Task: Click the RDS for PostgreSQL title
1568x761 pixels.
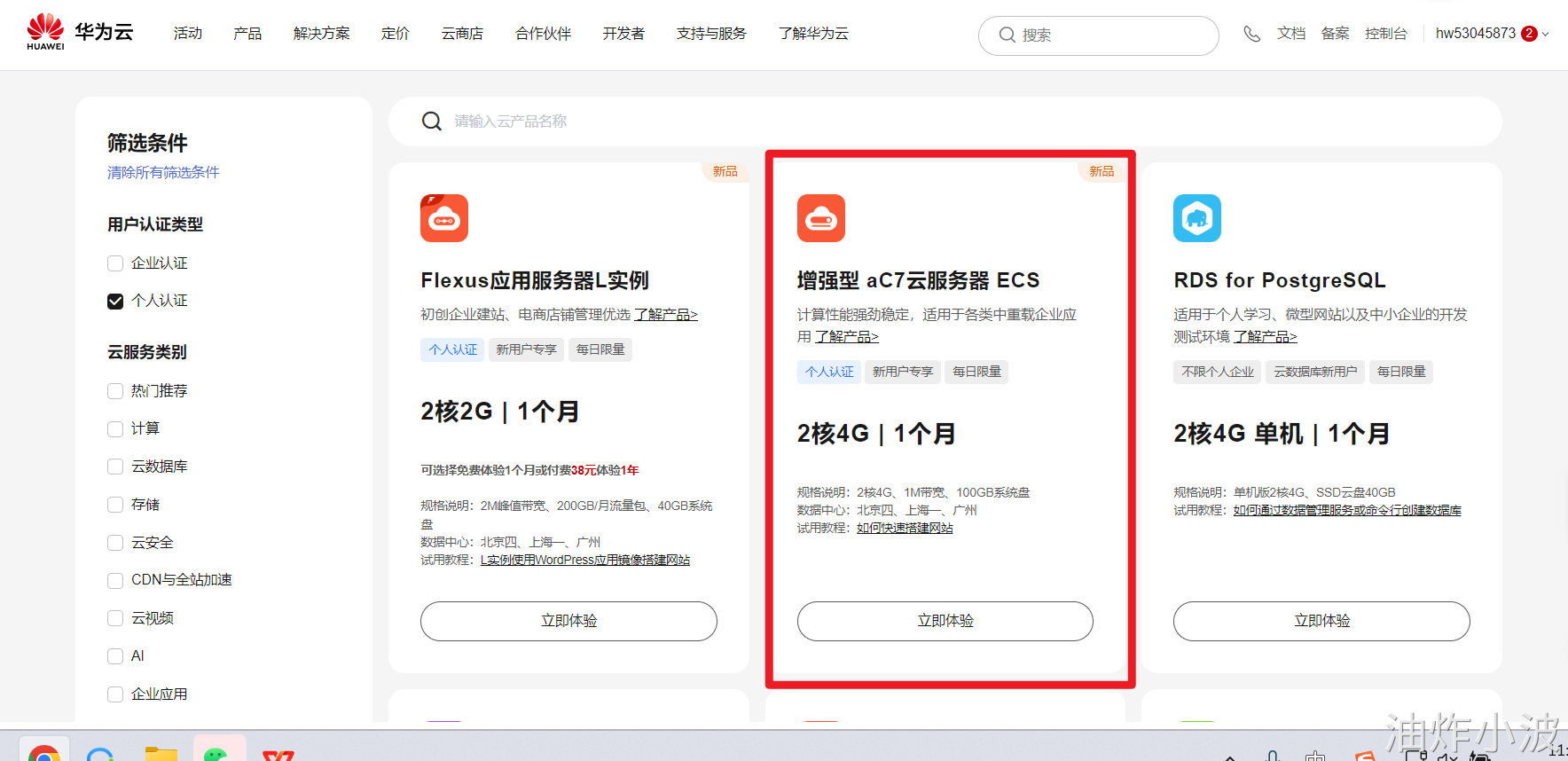Action: (x=1280, y=281)
